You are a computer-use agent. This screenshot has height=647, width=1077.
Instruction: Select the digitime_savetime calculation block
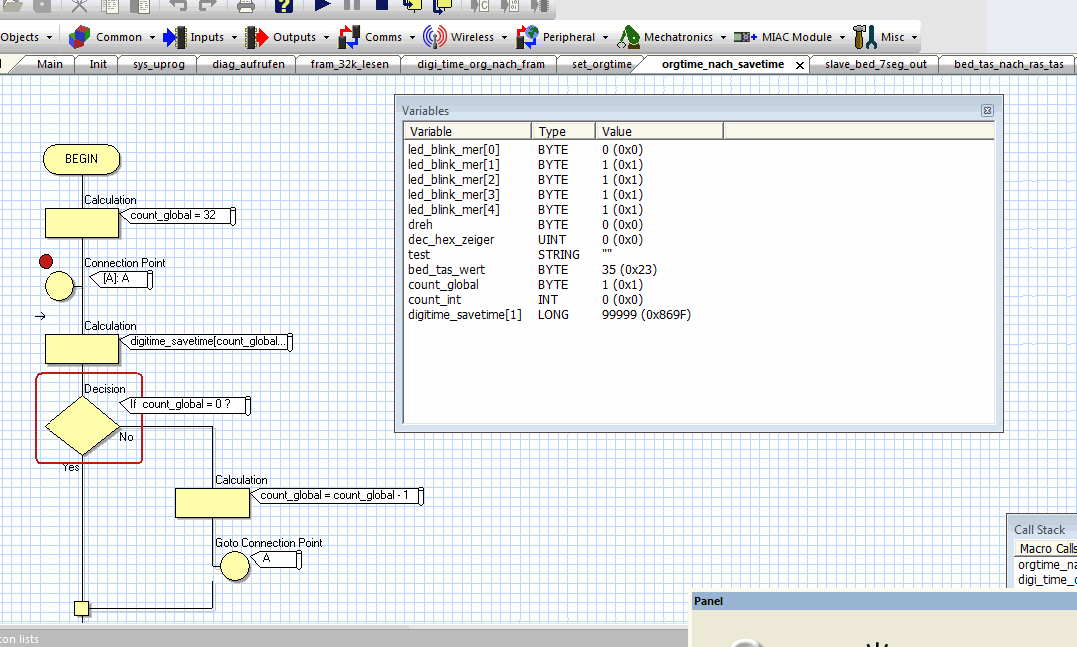point(82,349)
